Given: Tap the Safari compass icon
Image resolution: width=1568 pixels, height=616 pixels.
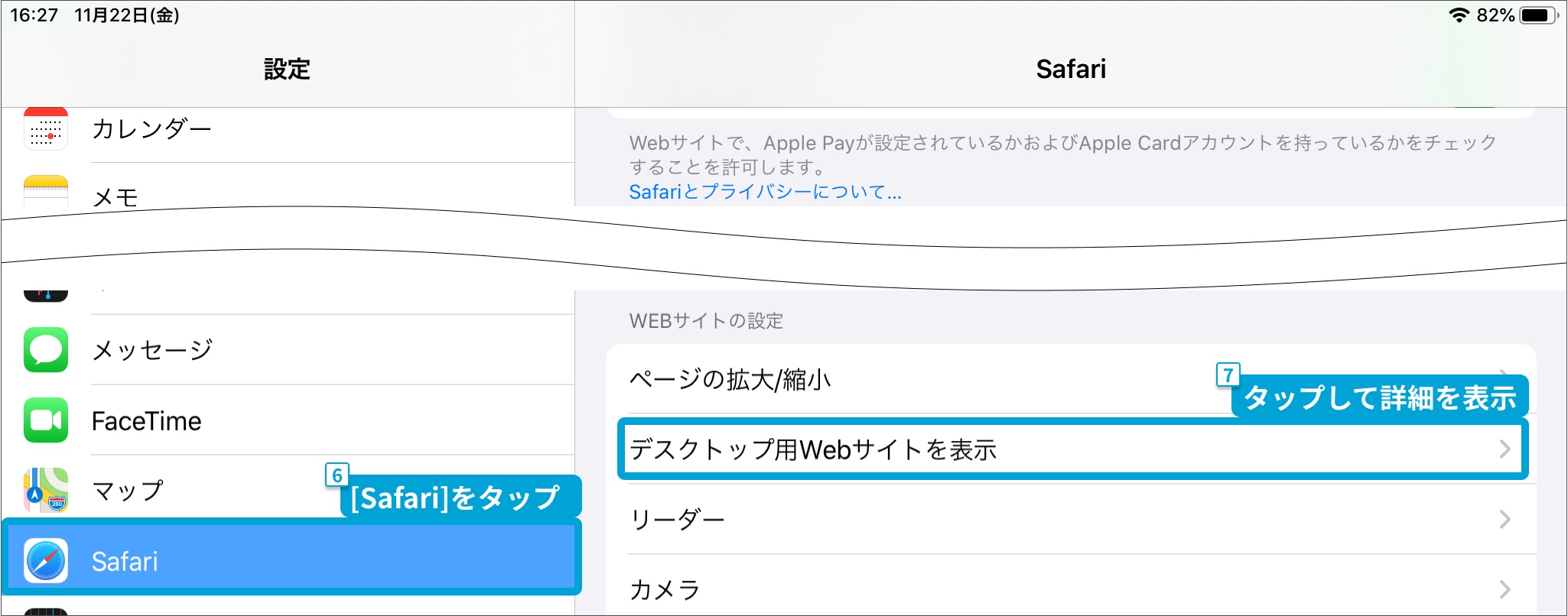Looking at the screenshot, I should [x=46, y=561].
